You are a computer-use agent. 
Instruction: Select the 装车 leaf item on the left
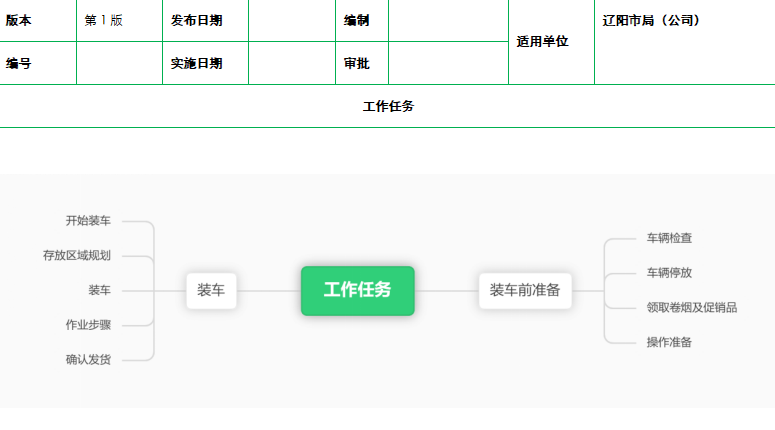(x=99, y=291)
